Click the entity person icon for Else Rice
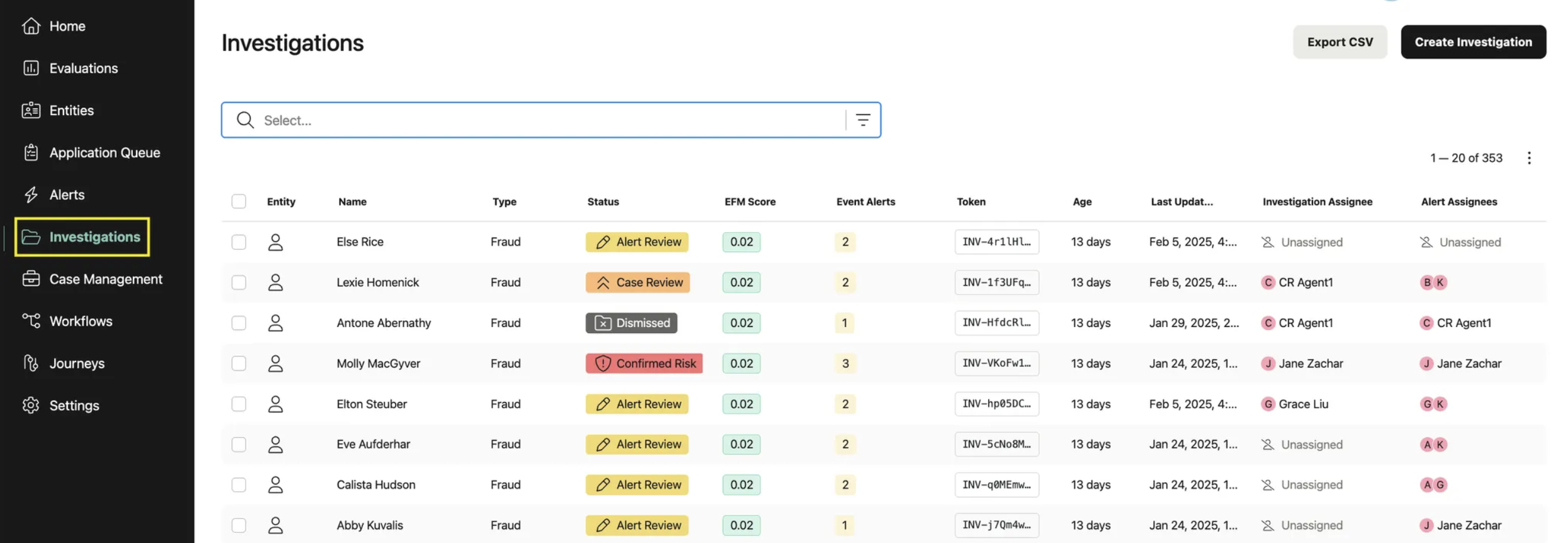Image resolution: width=1568 pixels, height=543 pixels. tap(275, 242)
